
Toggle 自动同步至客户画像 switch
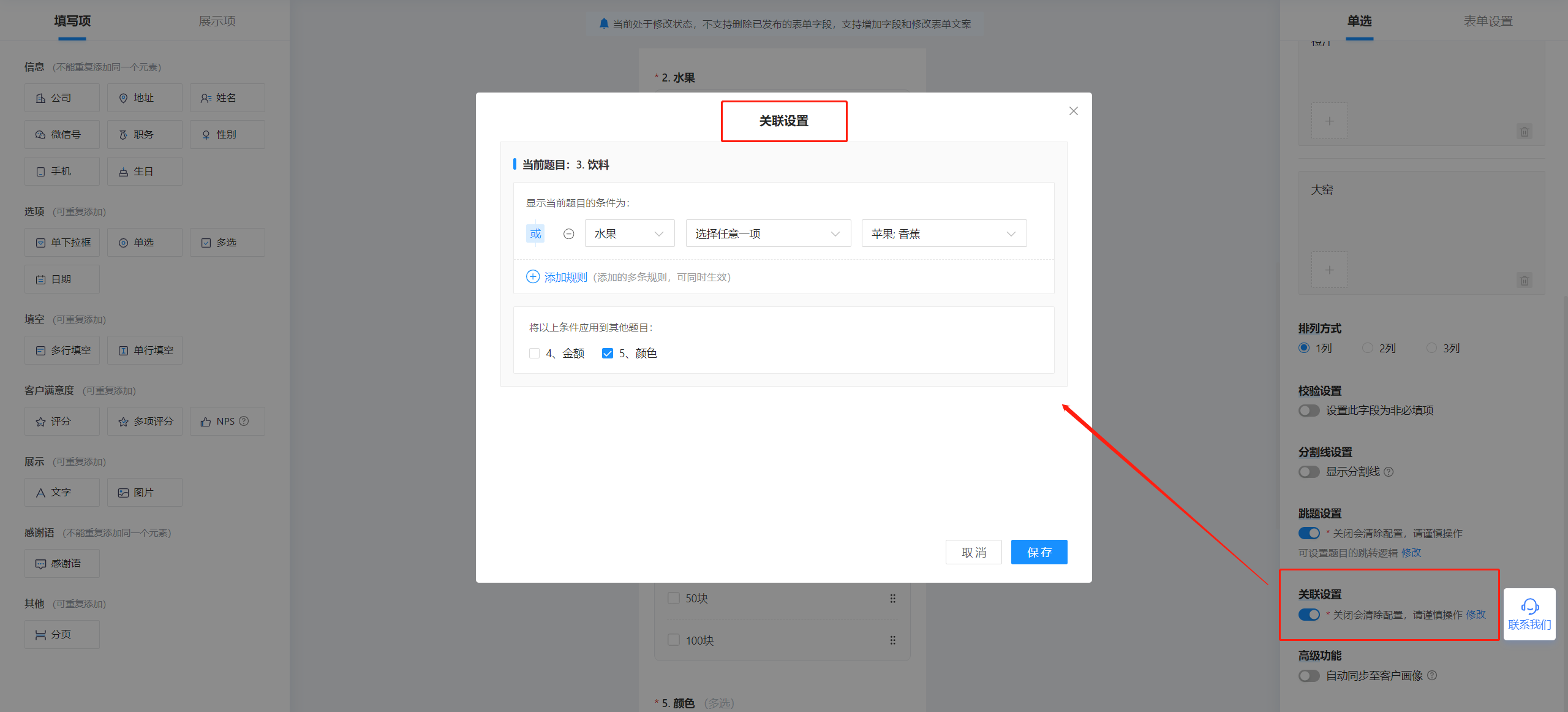click(x=1309, y=676)
